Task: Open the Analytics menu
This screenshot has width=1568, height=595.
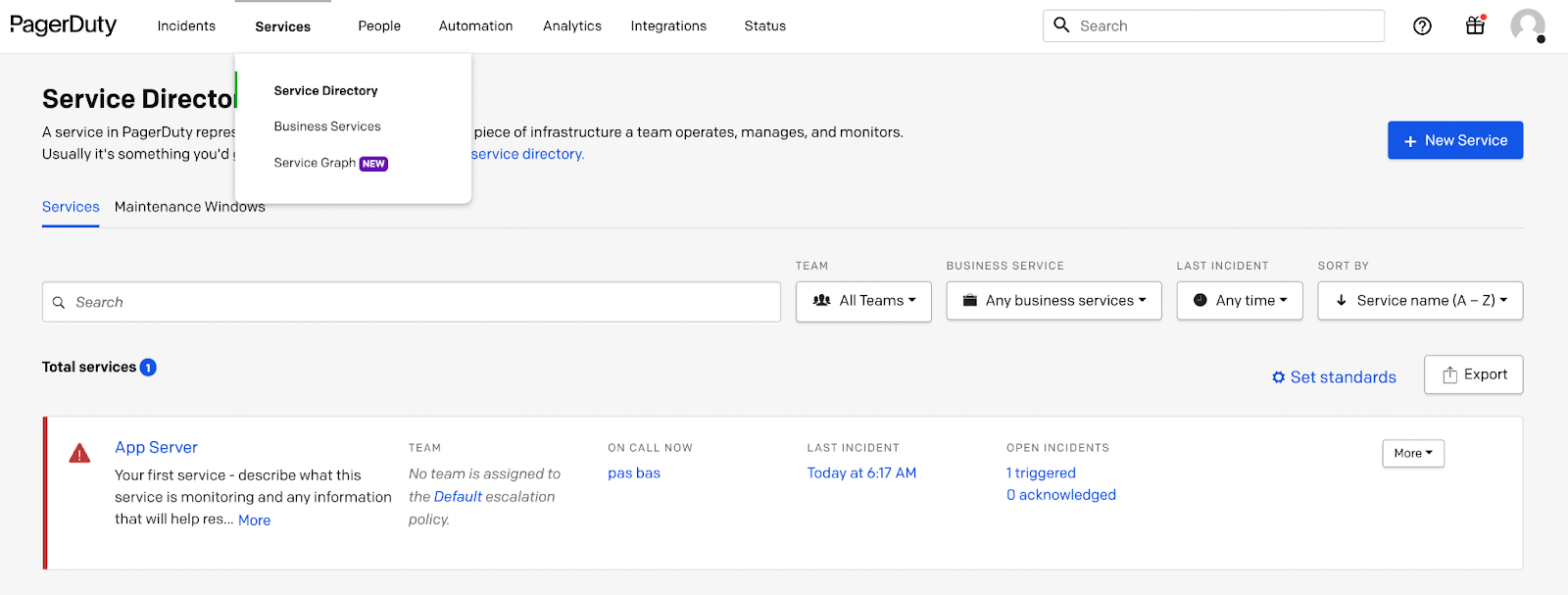Action: coord(572,26)
